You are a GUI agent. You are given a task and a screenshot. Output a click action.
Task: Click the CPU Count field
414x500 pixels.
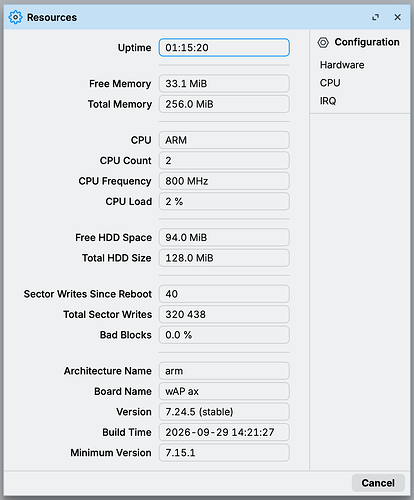[x=224, y=160]
